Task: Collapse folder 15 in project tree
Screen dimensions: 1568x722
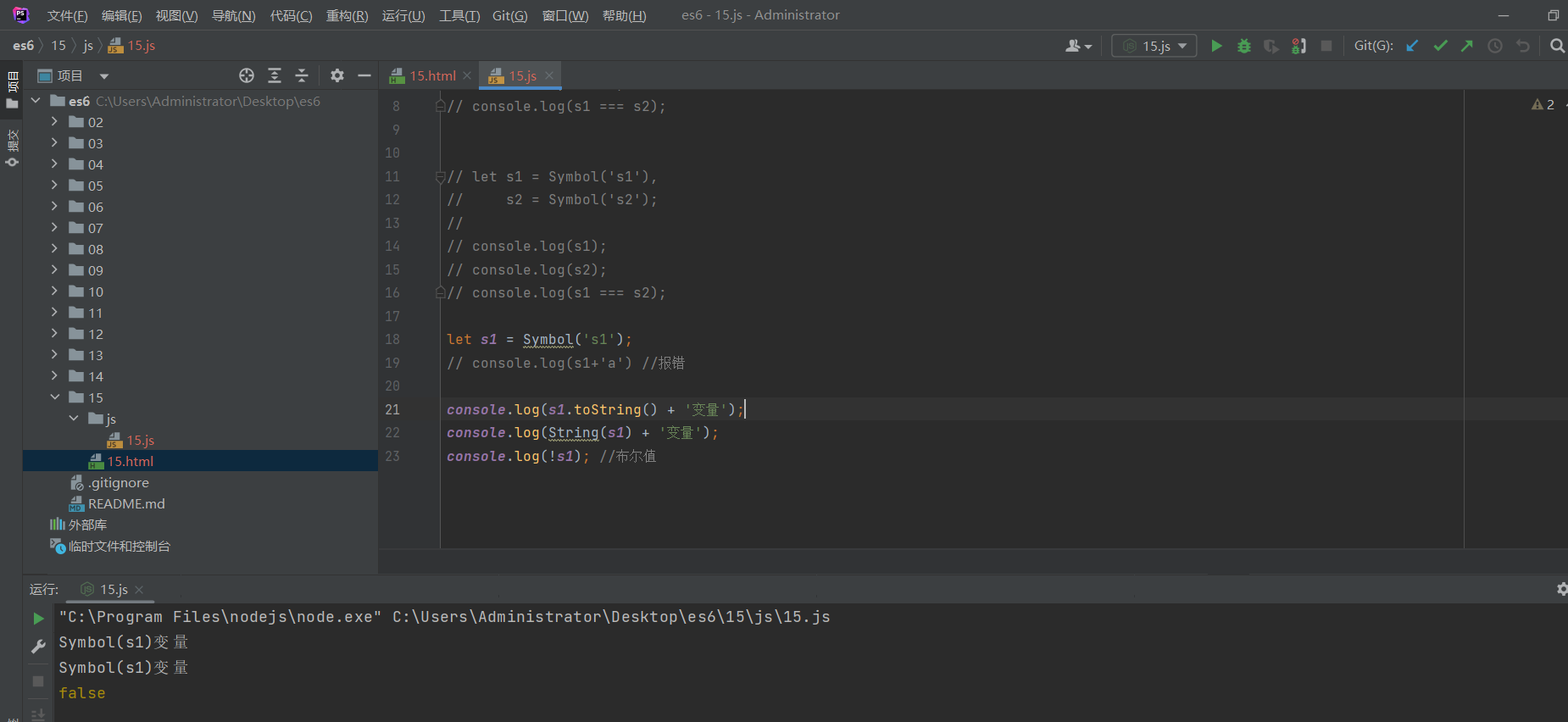Action: tap(55, 397)
